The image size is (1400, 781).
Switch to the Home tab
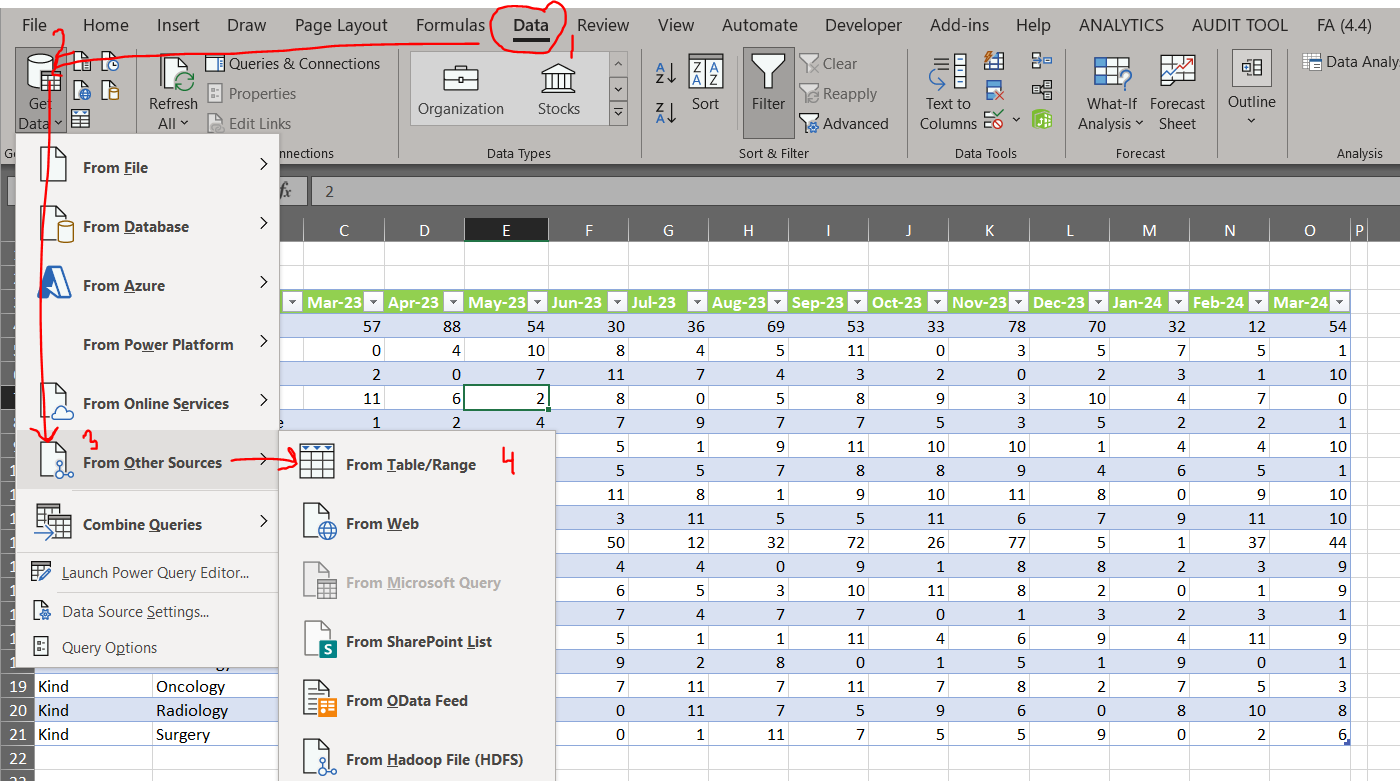(106, 25)
